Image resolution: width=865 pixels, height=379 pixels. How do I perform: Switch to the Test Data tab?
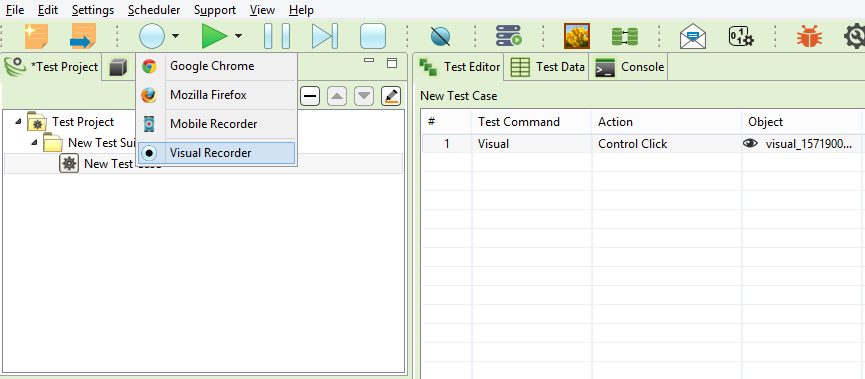[x=547, y=67]
